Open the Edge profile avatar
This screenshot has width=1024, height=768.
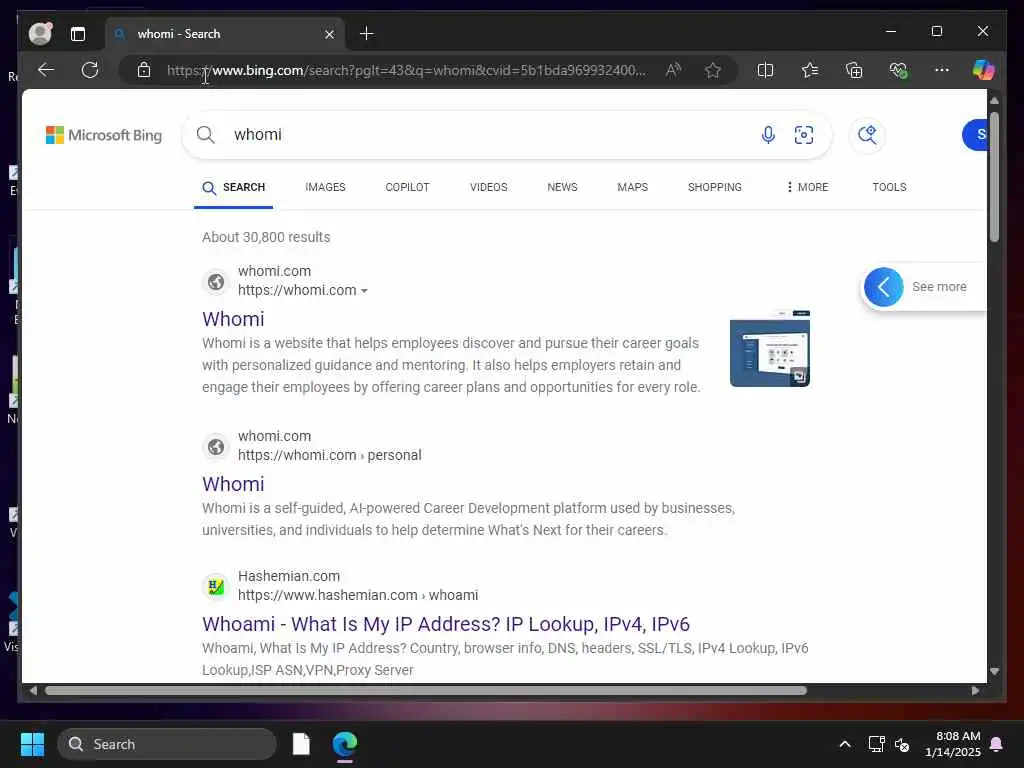40,33
